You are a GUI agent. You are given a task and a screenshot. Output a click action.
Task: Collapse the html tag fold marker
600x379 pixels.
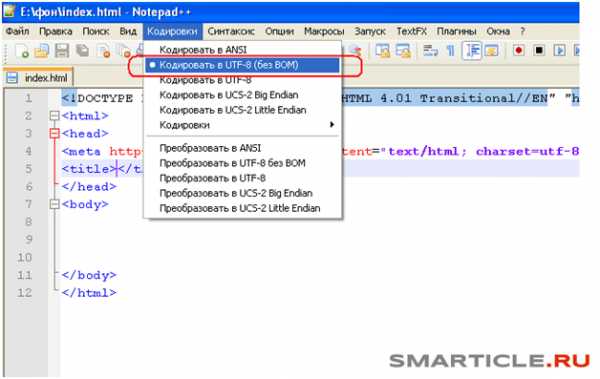coord(55,116)
